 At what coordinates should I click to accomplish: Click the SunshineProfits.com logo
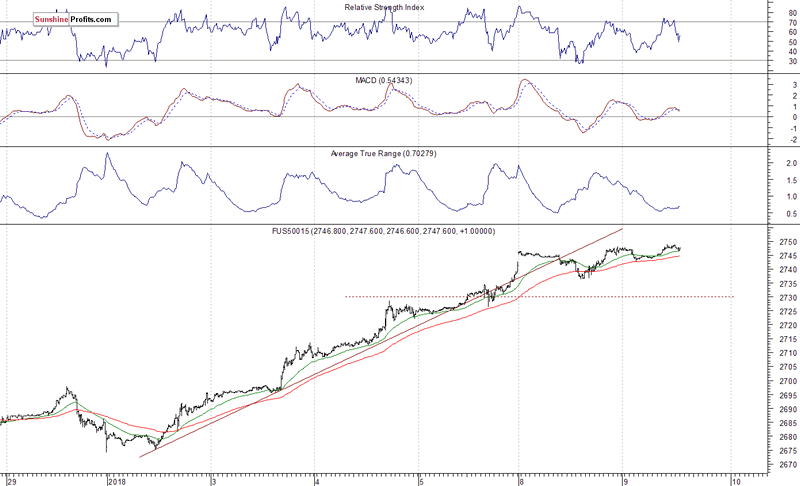click(x=76, y=19)
